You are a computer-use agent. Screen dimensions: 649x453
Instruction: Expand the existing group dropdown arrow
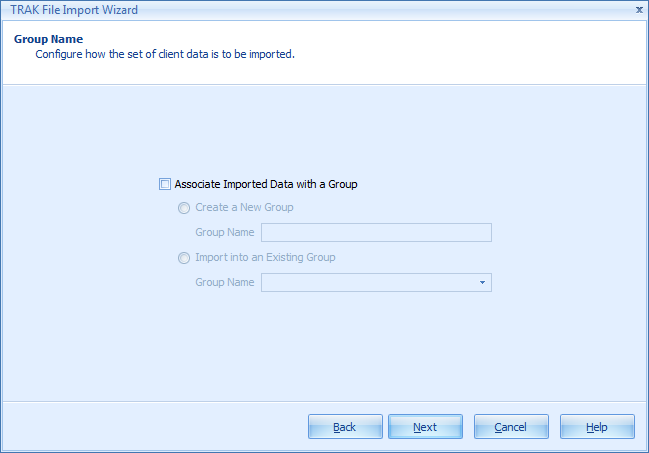482,283
